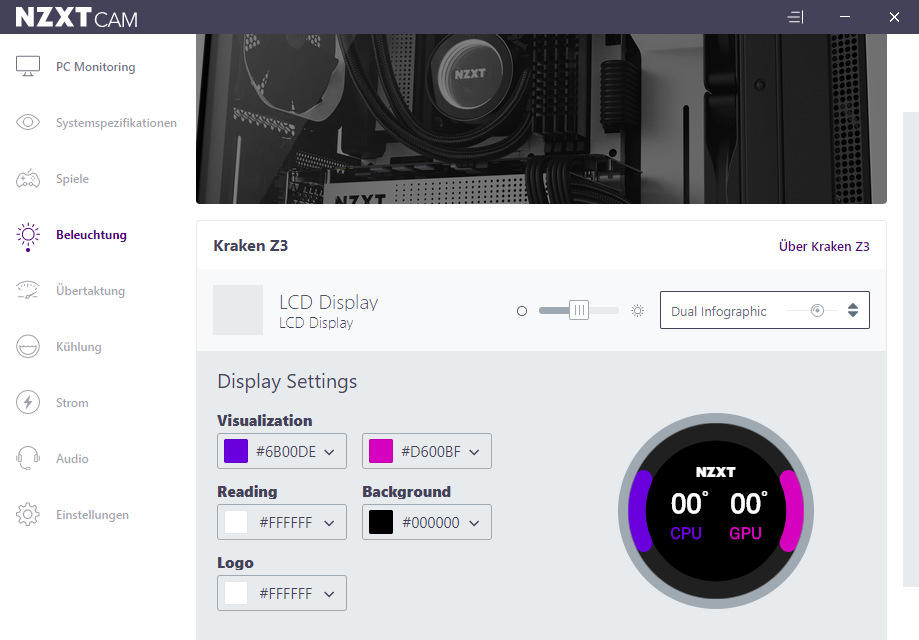Image resolution: width=919 pixels, height=640 pixels.
Task: Click the collapse sidebar icon in title bar
Action: pos(796,17)
